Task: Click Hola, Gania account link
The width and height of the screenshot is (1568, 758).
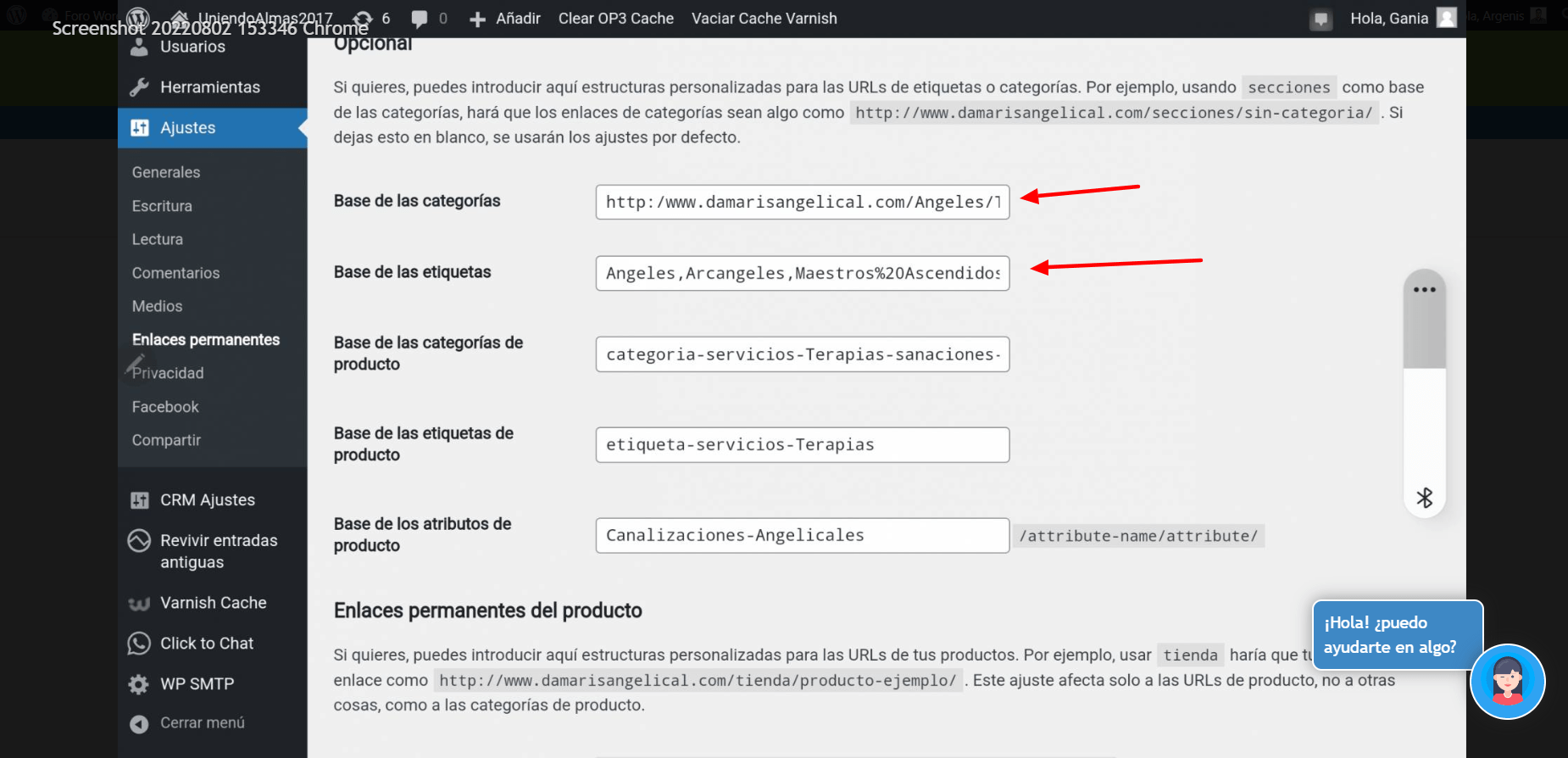Action: pyautogui.click(x=1389, y=19)
